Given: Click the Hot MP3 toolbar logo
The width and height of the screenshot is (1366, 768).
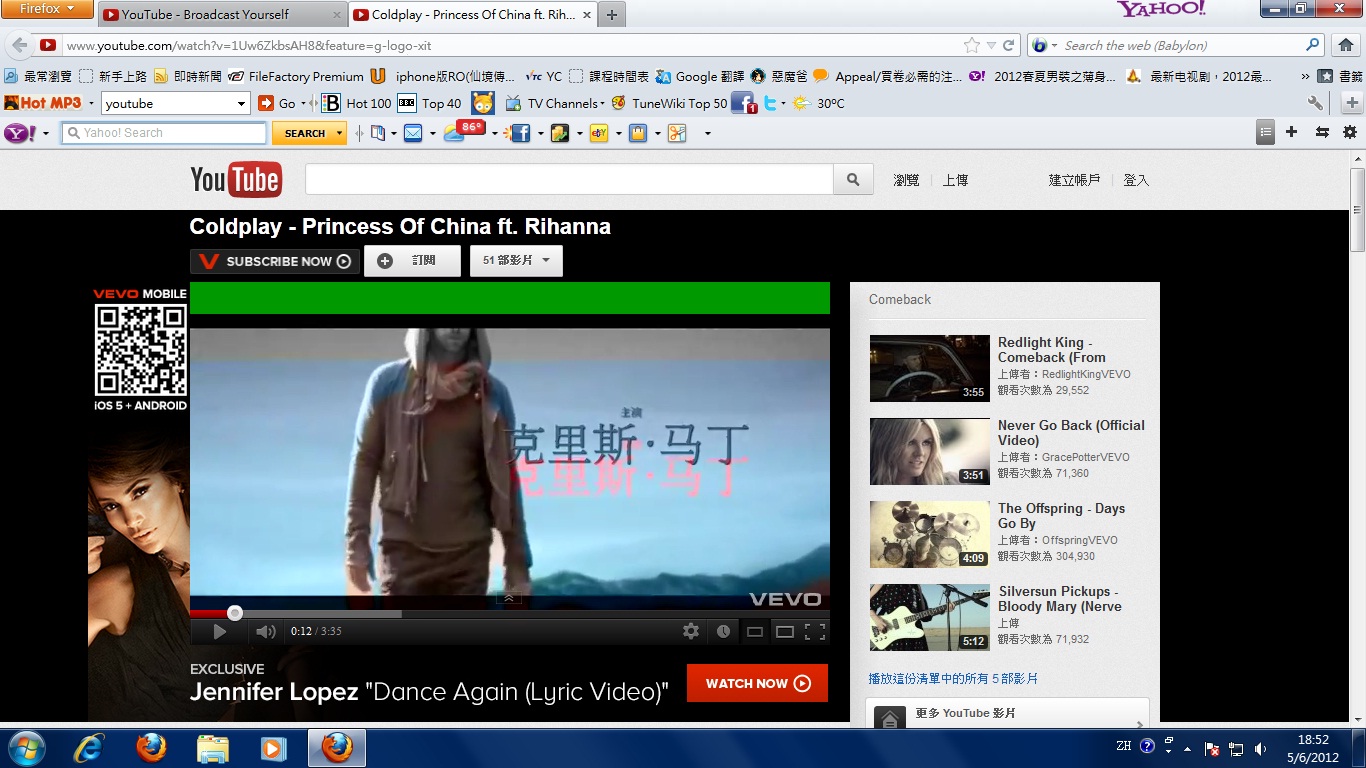Looking at the screenshot, I should coord(42,103).
